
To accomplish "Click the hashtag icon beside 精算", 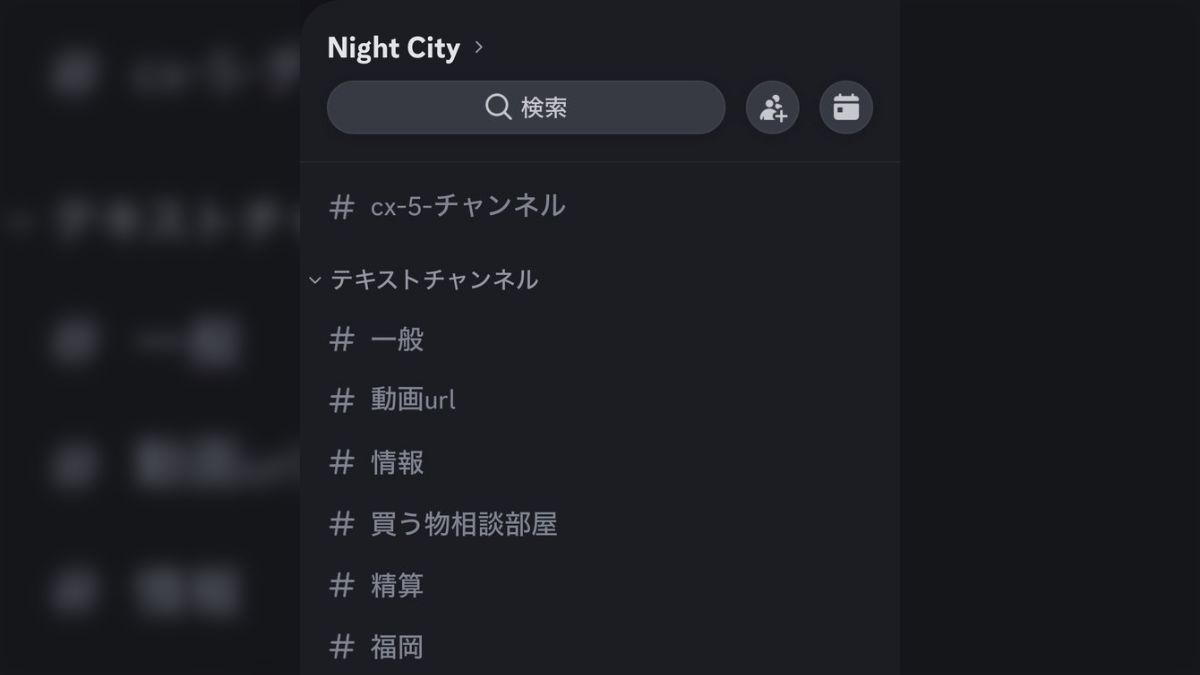I will coord(341,587).
